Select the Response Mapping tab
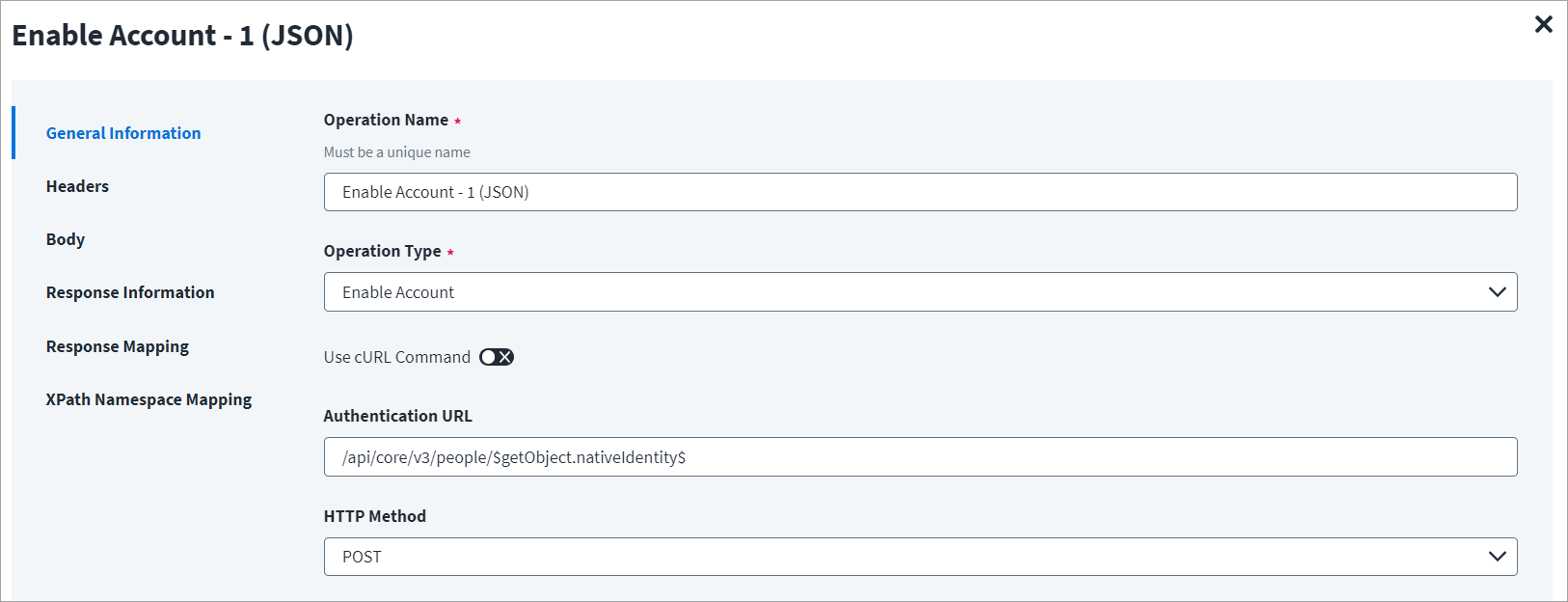The width and height of the screenshot is (1568, 602). (118, 346)
